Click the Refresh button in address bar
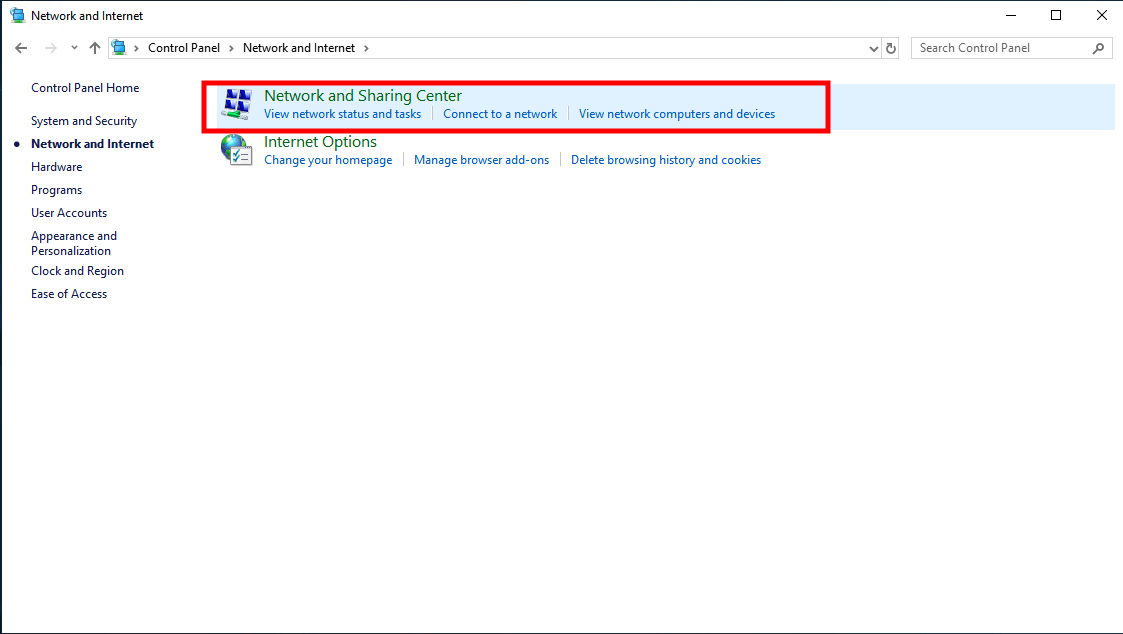1123x634 pixels. [x=891, y=49]
